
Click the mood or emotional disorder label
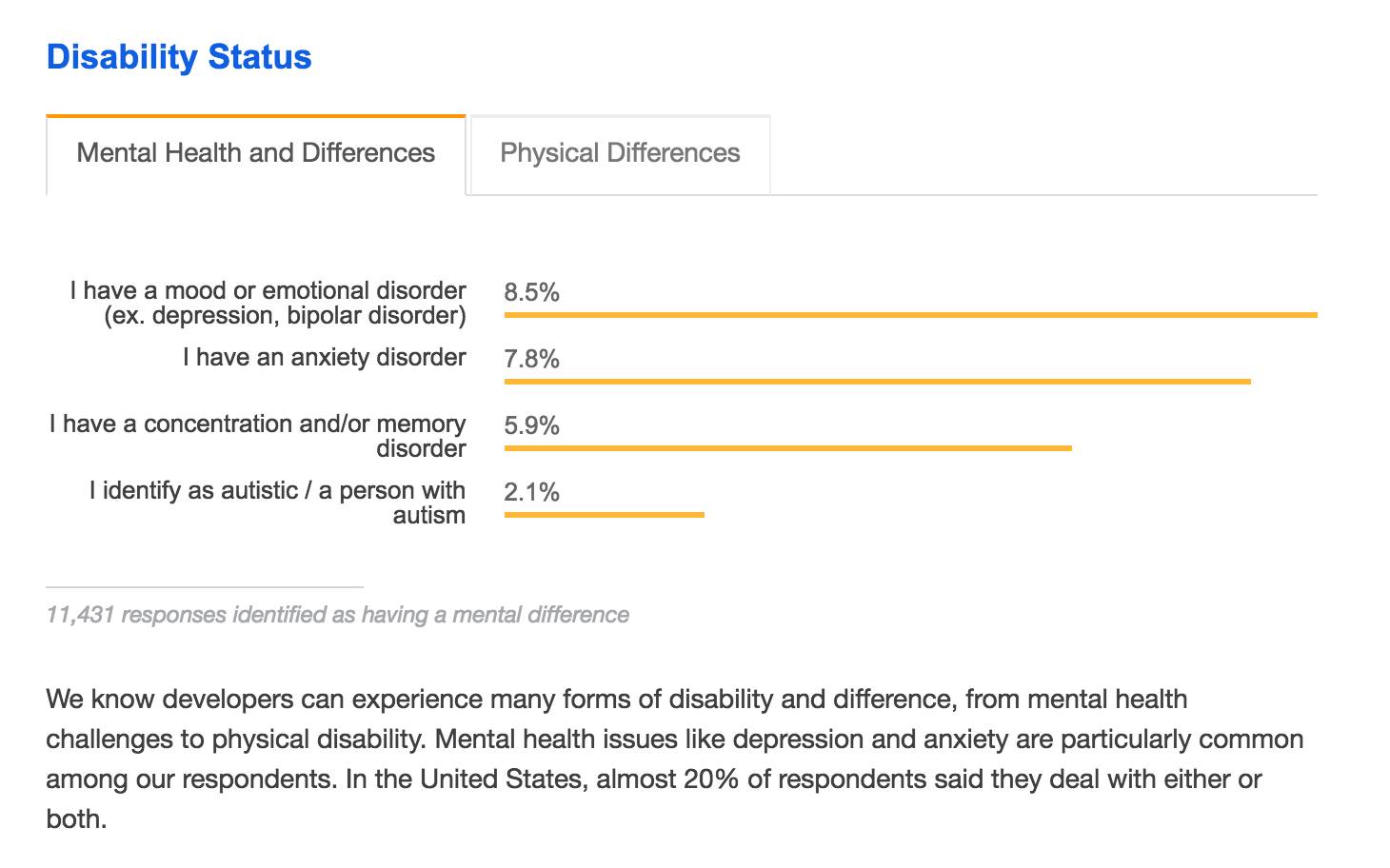pos(268,303)
